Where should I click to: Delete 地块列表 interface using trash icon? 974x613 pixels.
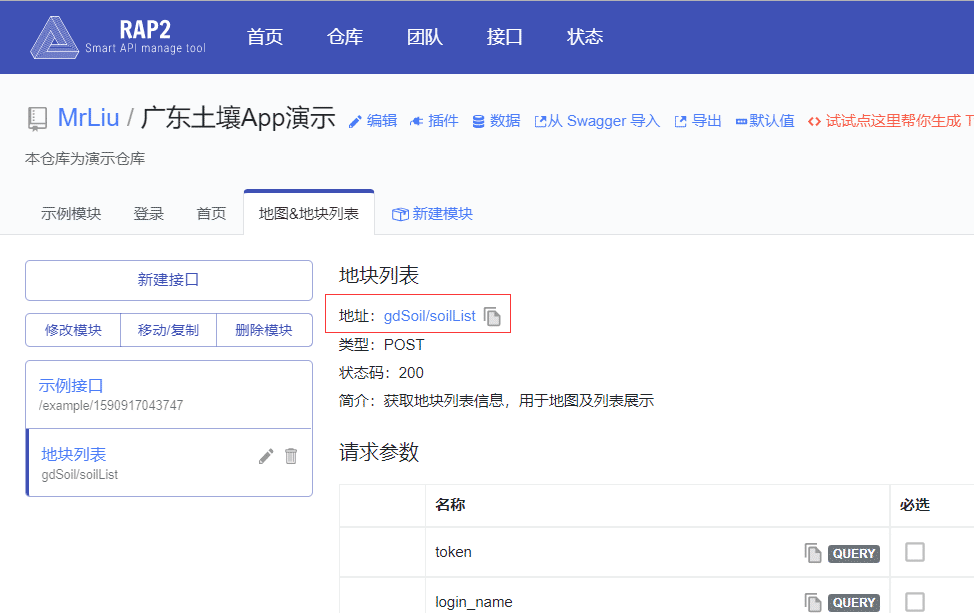[x=291, y=456]
